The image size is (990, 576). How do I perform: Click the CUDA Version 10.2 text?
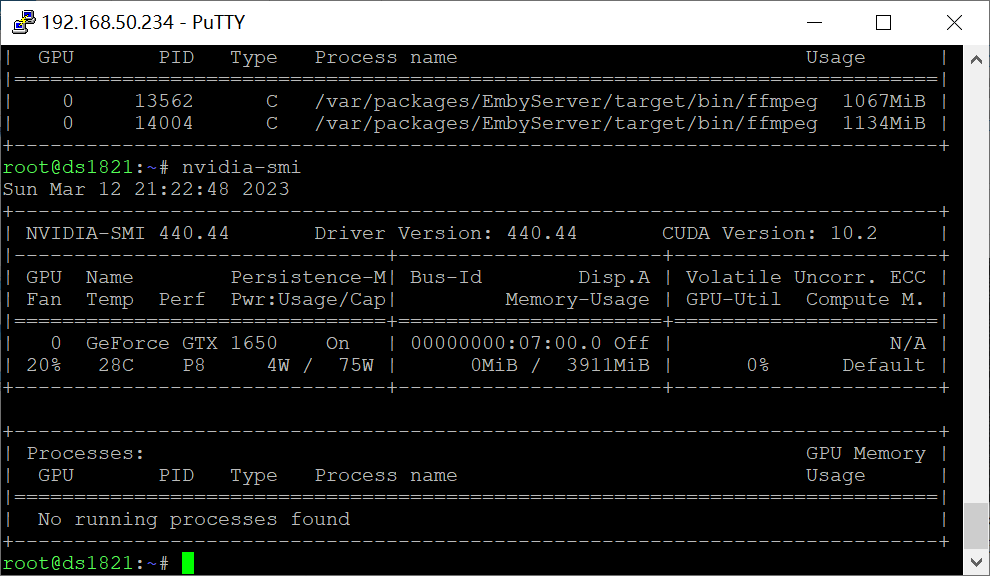click(769, 233)
